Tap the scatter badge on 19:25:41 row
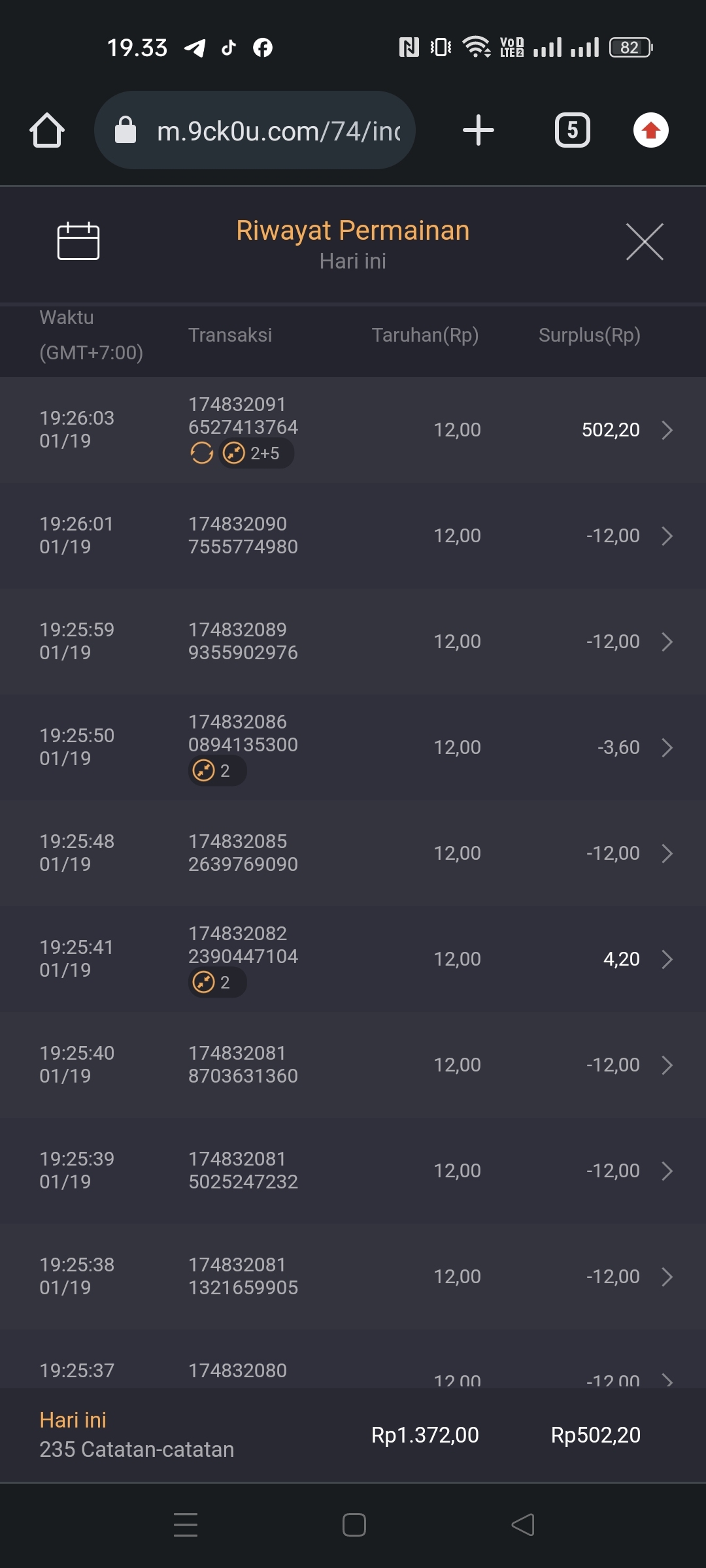Image resolution: width=706 pixels, height=1568 pixels. coord(216,982)
